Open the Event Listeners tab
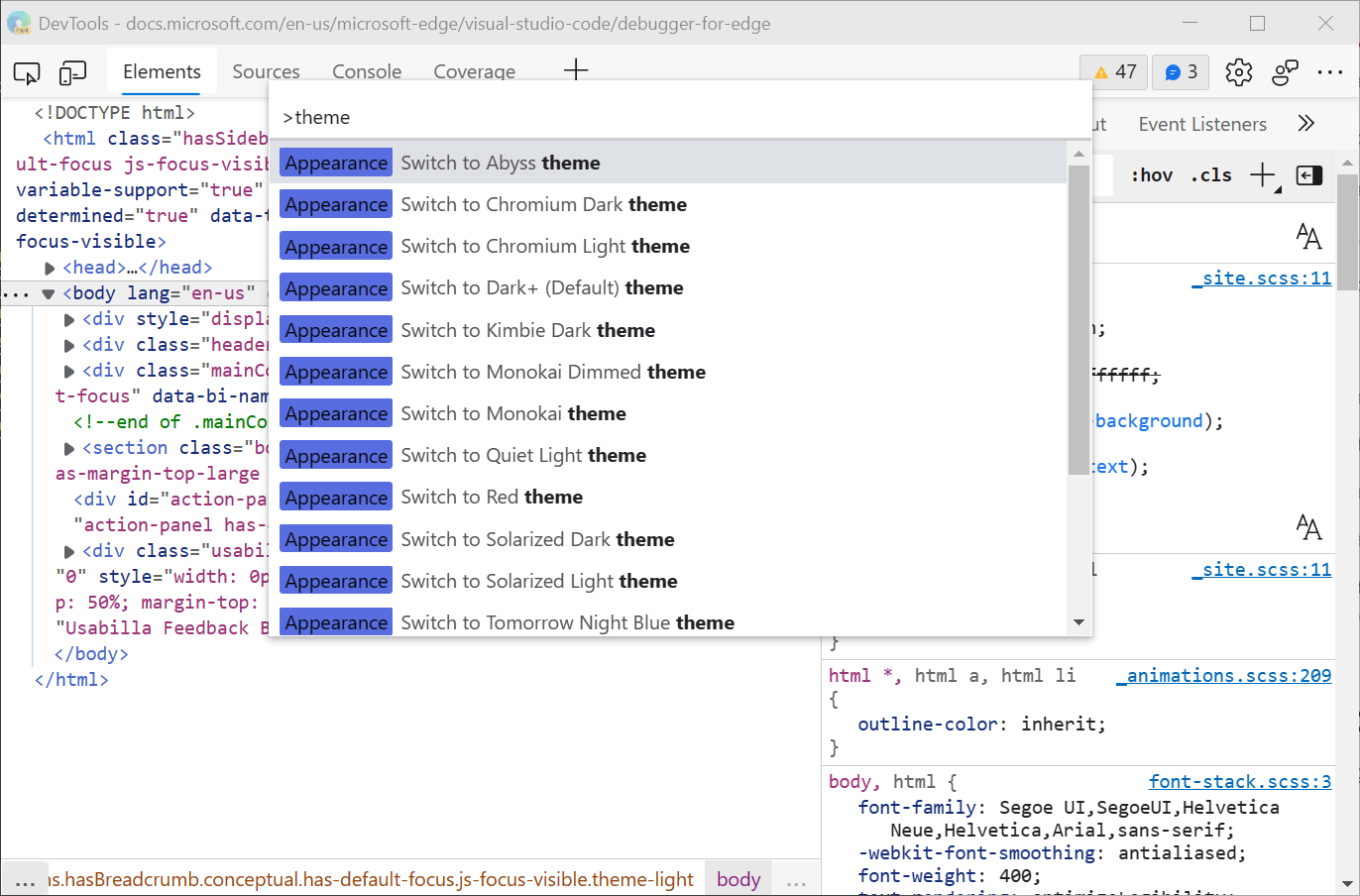Screen dimensions: 1360x896 click(1202, 124)
